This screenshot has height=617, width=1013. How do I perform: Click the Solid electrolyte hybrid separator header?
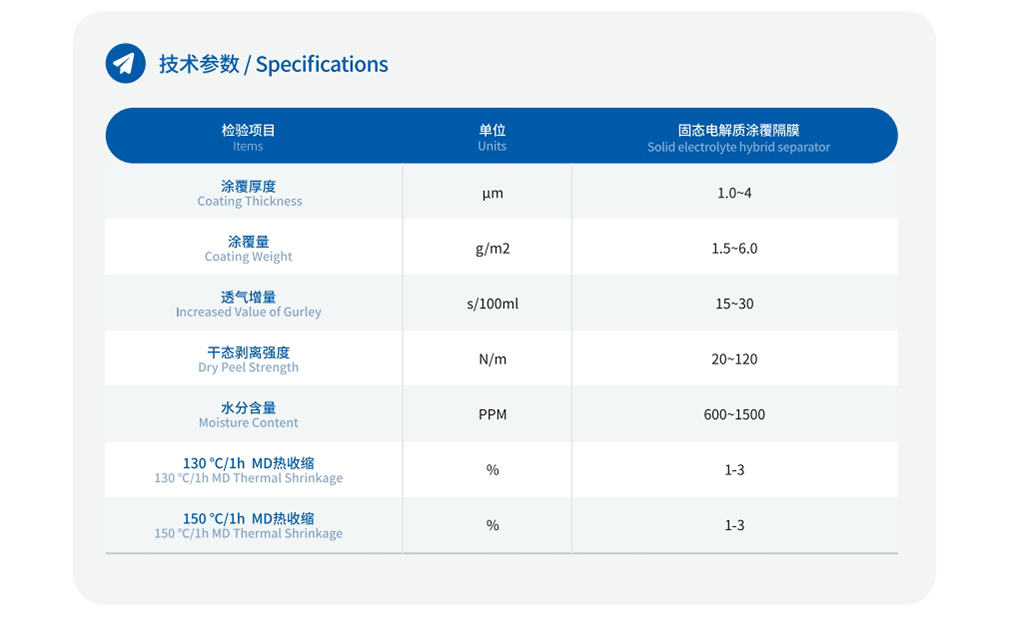click(x=738, y=137)
